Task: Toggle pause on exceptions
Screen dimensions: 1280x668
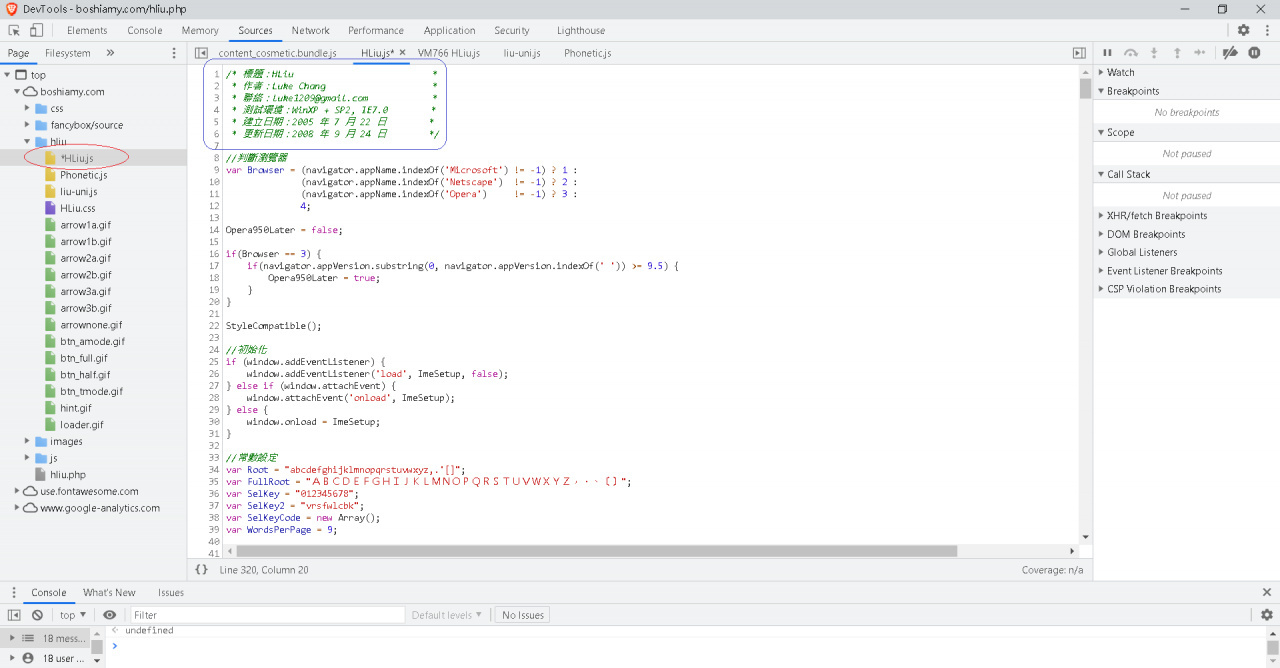Action: [1254, 53]
